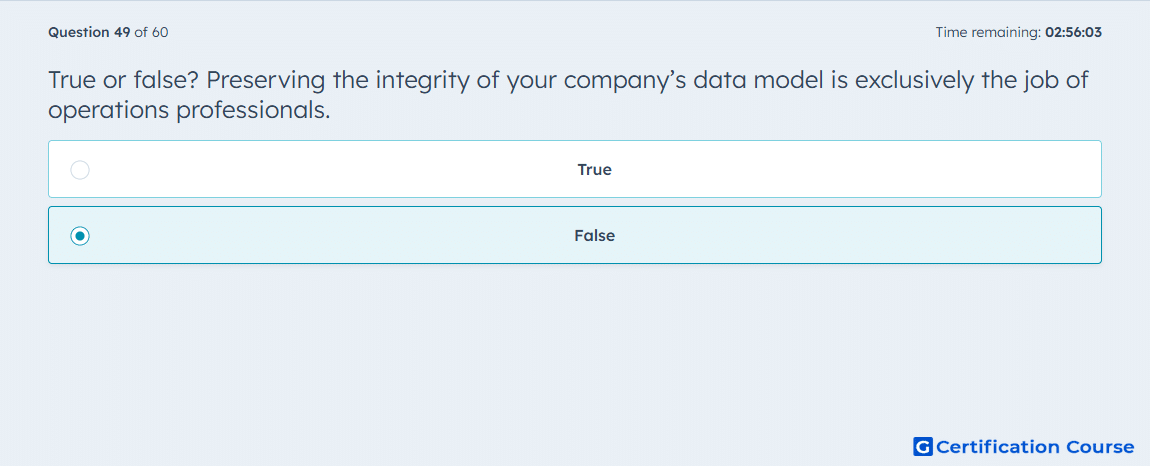Viewport: 1150px width, 466px height.
Task: Click the bold 'False' label text
Action: pos(595,236)
